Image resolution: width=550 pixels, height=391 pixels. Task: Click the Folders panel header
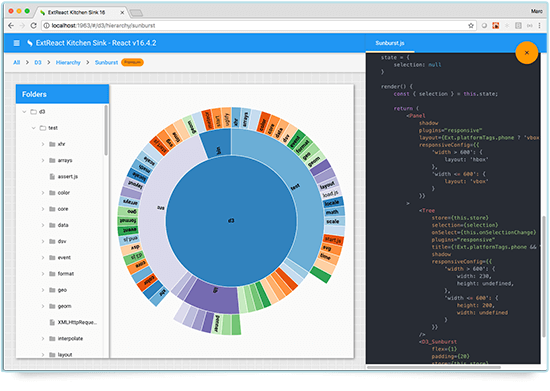[62, 94]
